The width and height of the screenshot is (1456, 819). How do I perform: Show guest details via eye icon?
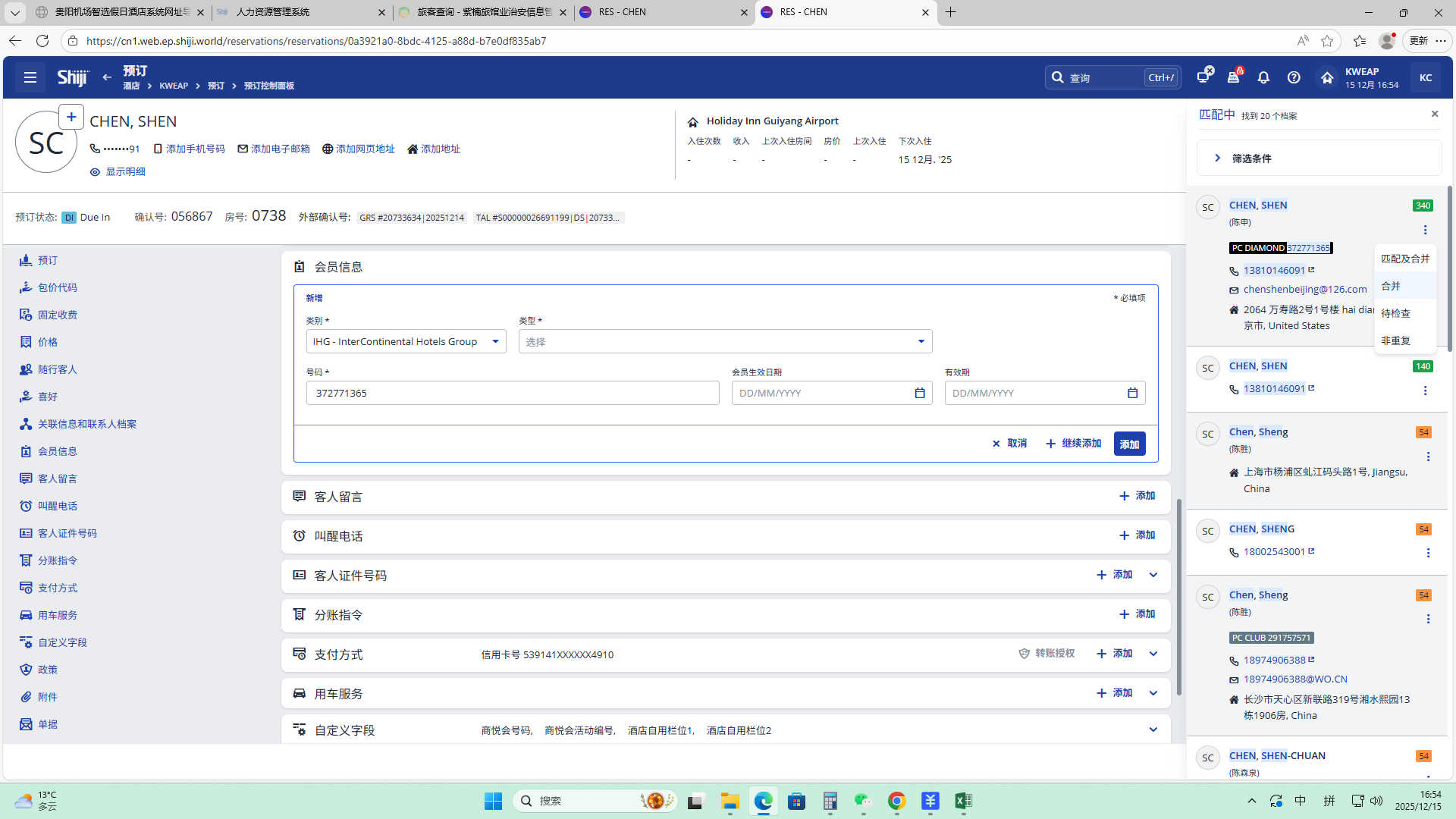pos(96,172)
